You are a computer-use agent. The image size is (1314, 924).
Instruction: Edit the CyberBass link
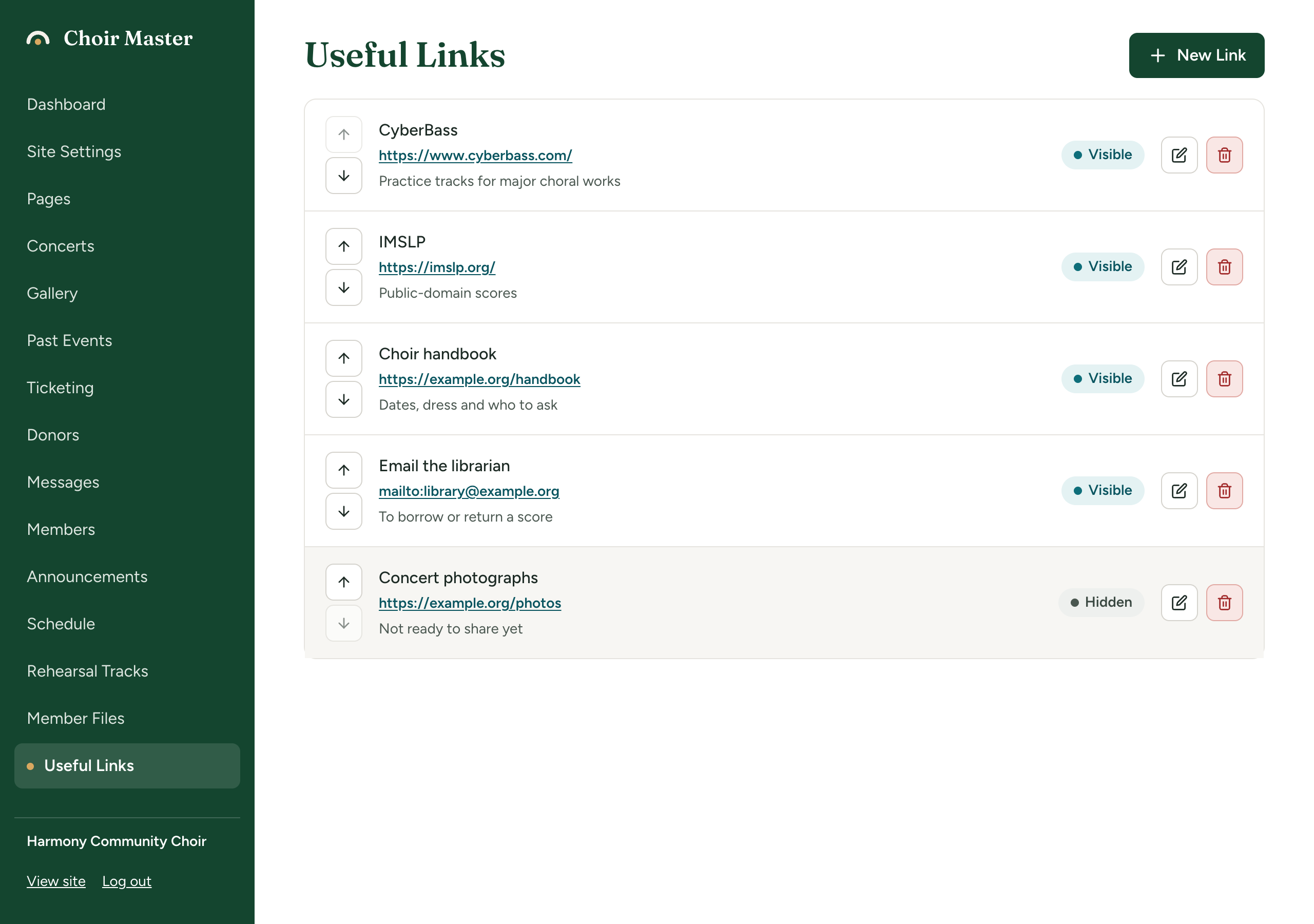pyautogui.click(x=1179, y=155)
